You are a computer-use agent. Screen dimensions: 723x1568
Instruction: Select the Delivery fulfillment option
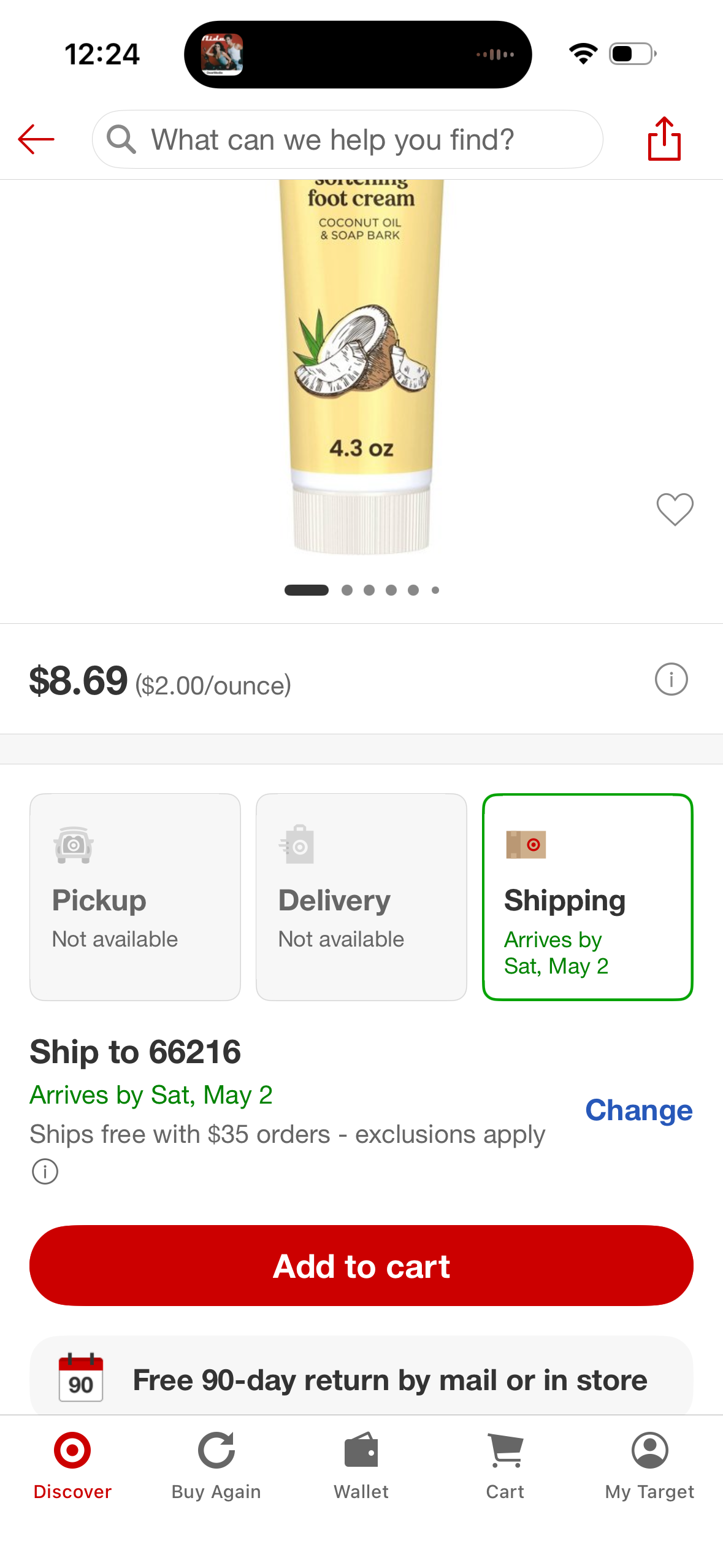361,897
